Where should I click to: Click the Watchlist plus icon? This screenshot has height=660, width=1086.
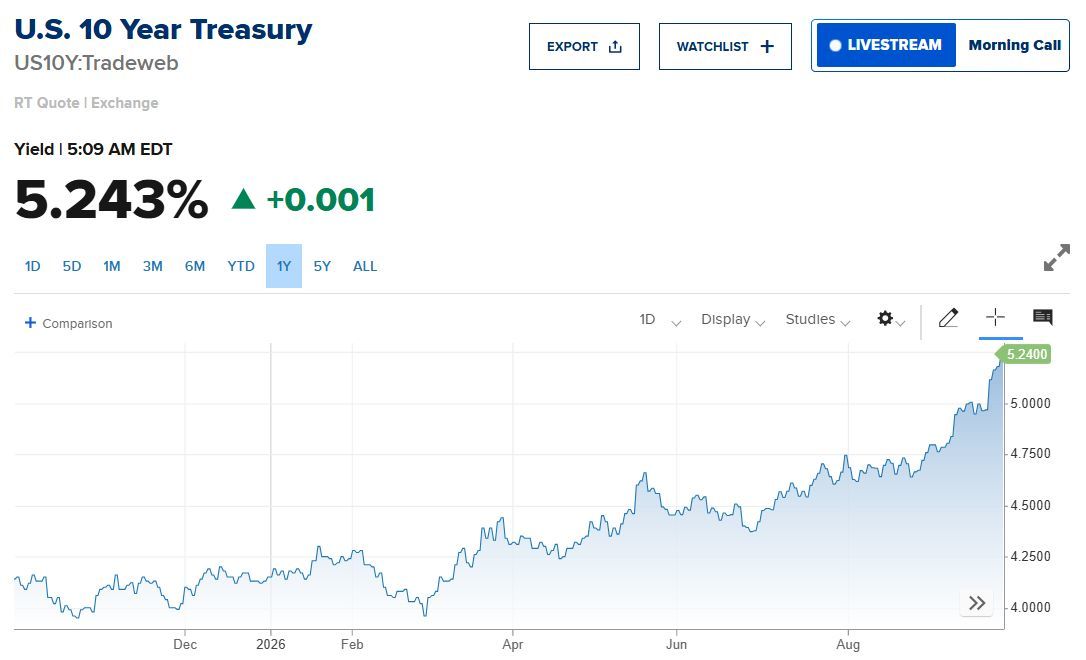pos(767,46)
